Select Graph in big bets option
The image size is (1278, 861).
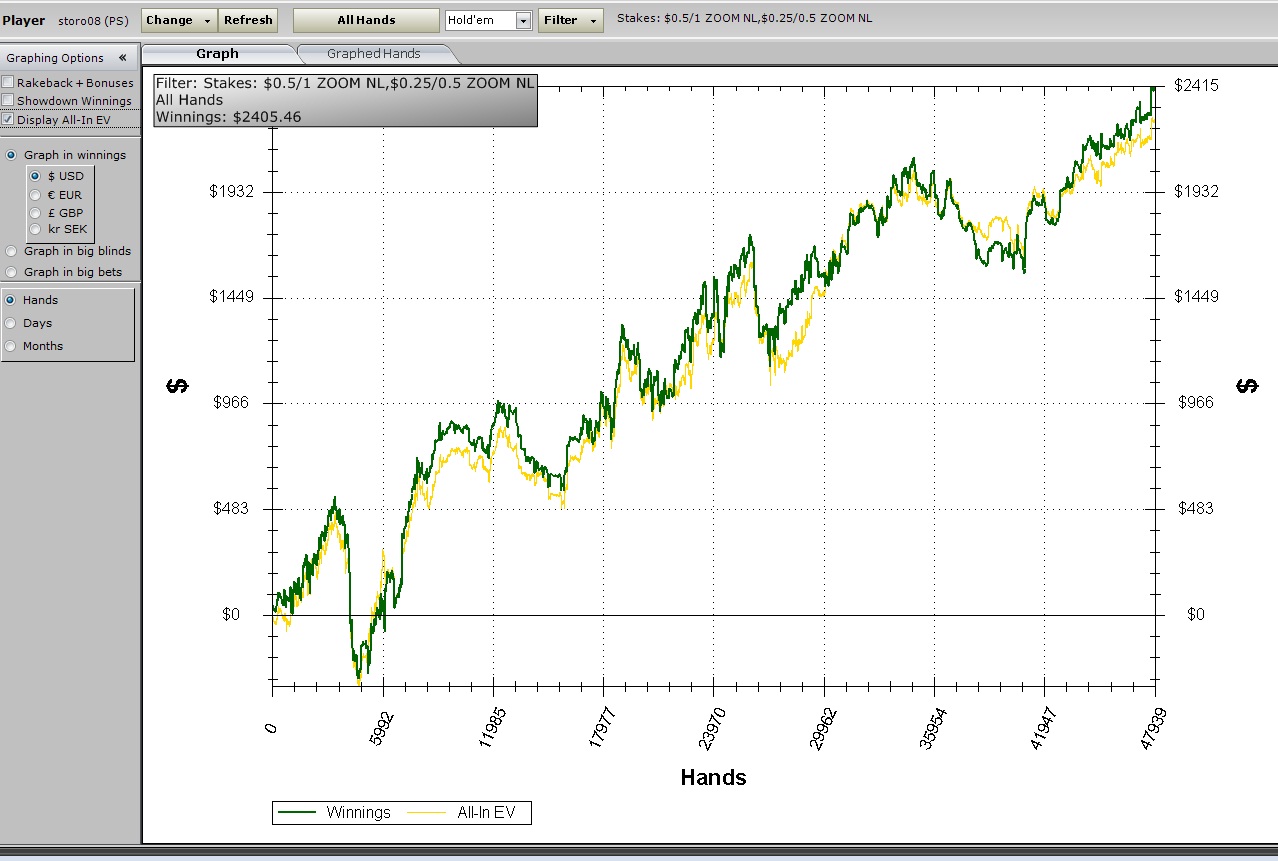pyautogui.click(x=11, y=272)
